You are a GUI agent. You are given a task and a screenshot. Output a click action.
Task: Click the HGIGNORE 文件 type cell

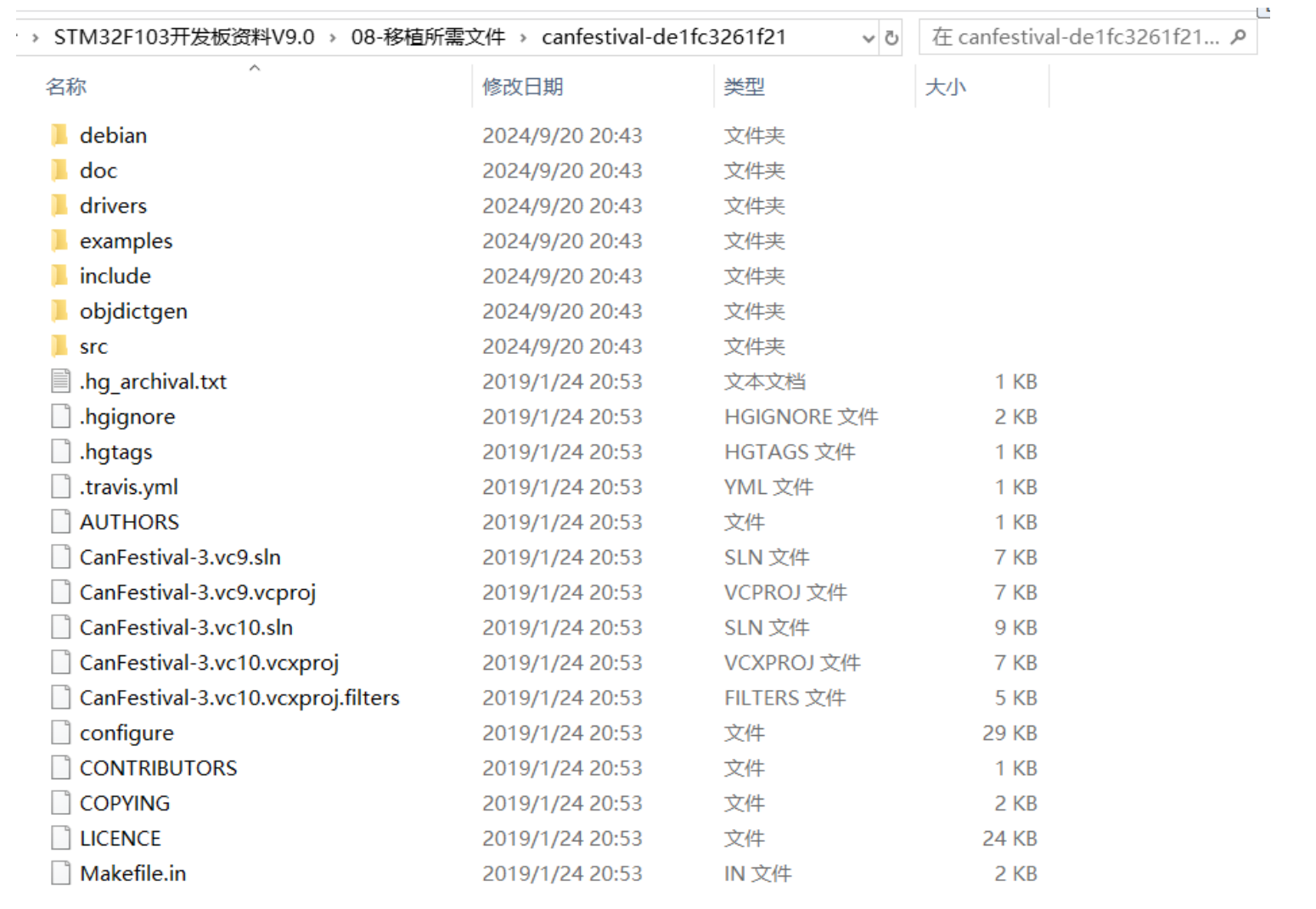[801, 418]
